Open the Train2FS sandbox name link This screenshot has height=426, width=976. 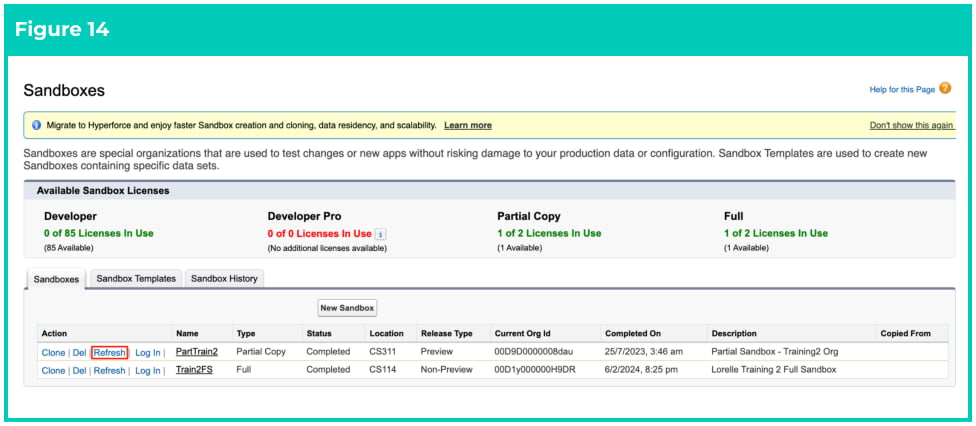point(194,370)
